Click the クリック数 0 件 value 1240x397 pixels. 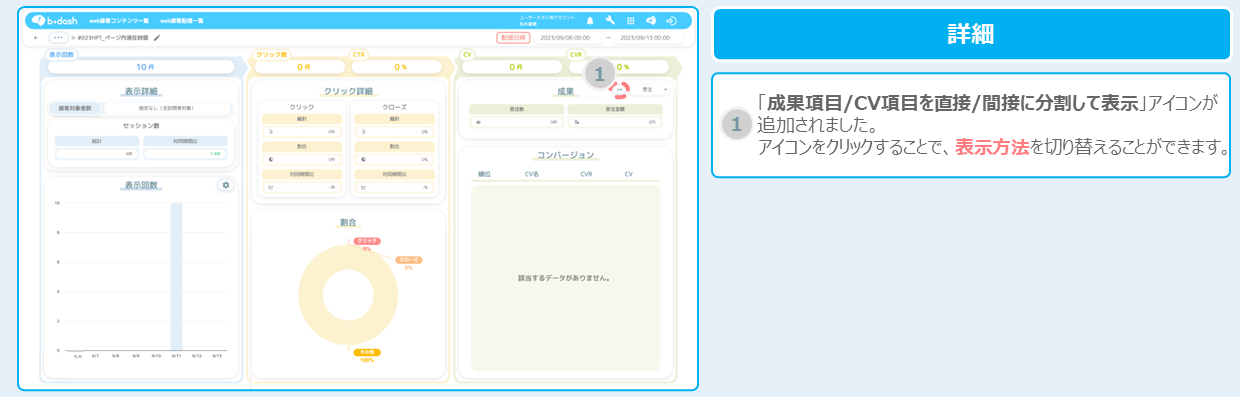click(299, 67)
